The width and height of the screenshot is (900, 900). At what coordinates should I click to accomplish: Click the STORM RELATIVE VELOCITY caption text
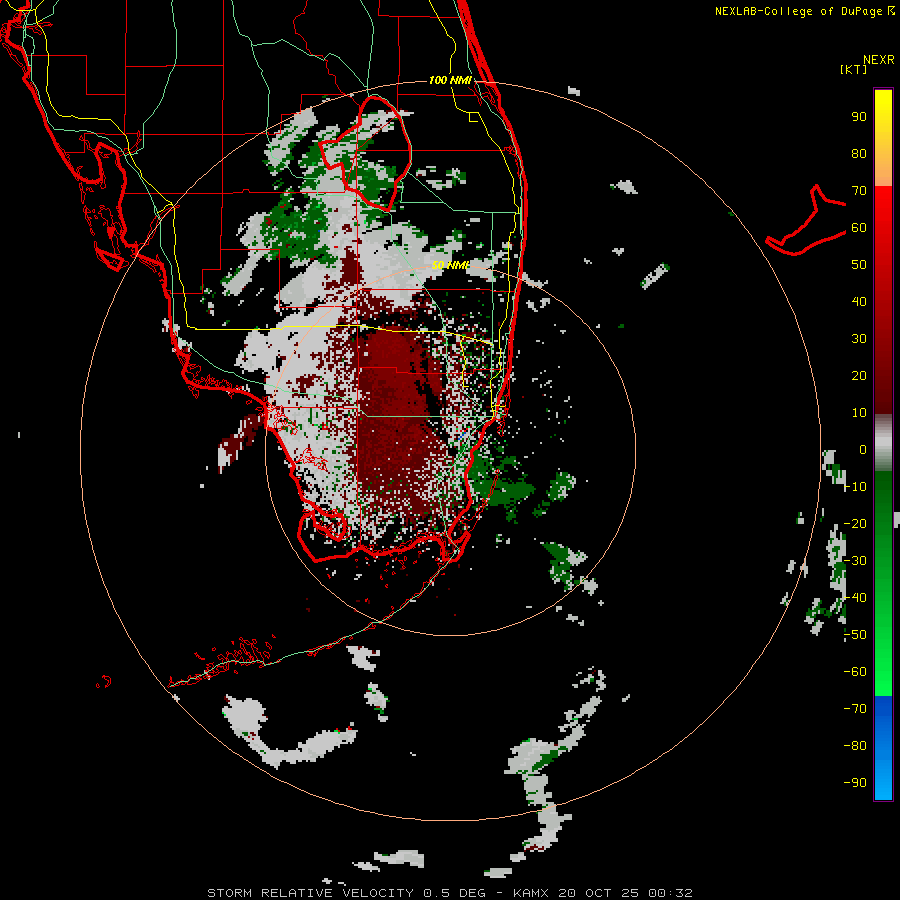pyautogui.click(x=311, y=893)
